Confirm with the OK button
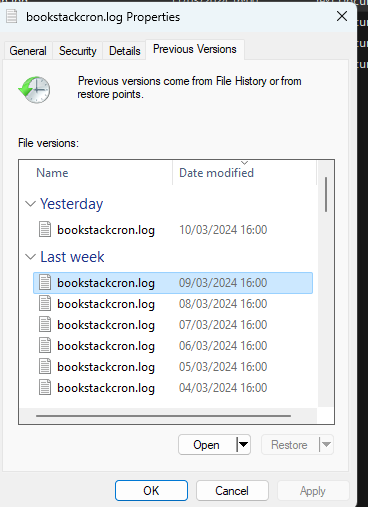This screenshot has width=368, height=507. [x=151, y=490]
